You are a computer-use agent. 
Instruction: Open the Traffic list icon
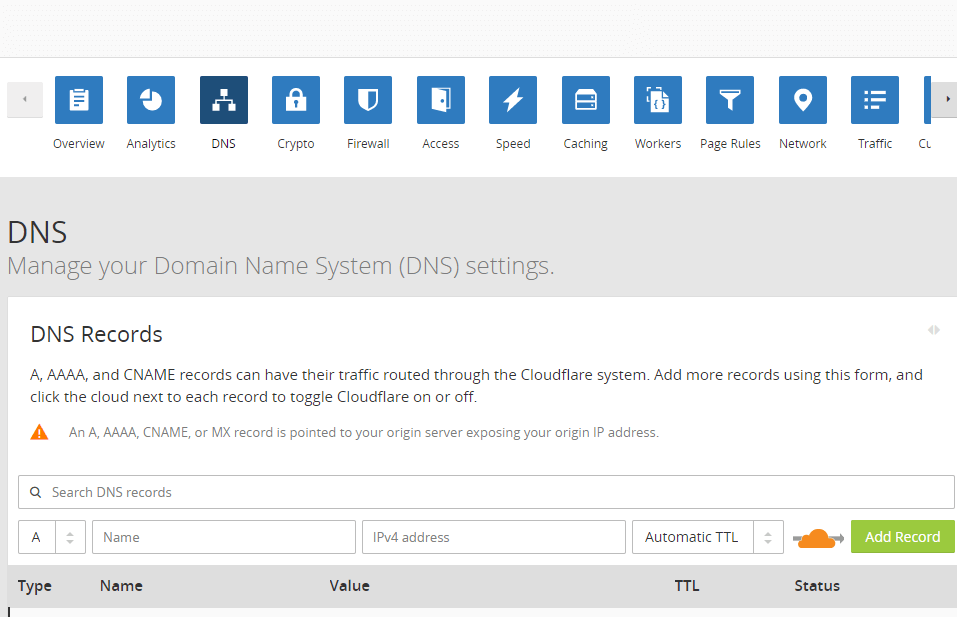pos(875,99)
